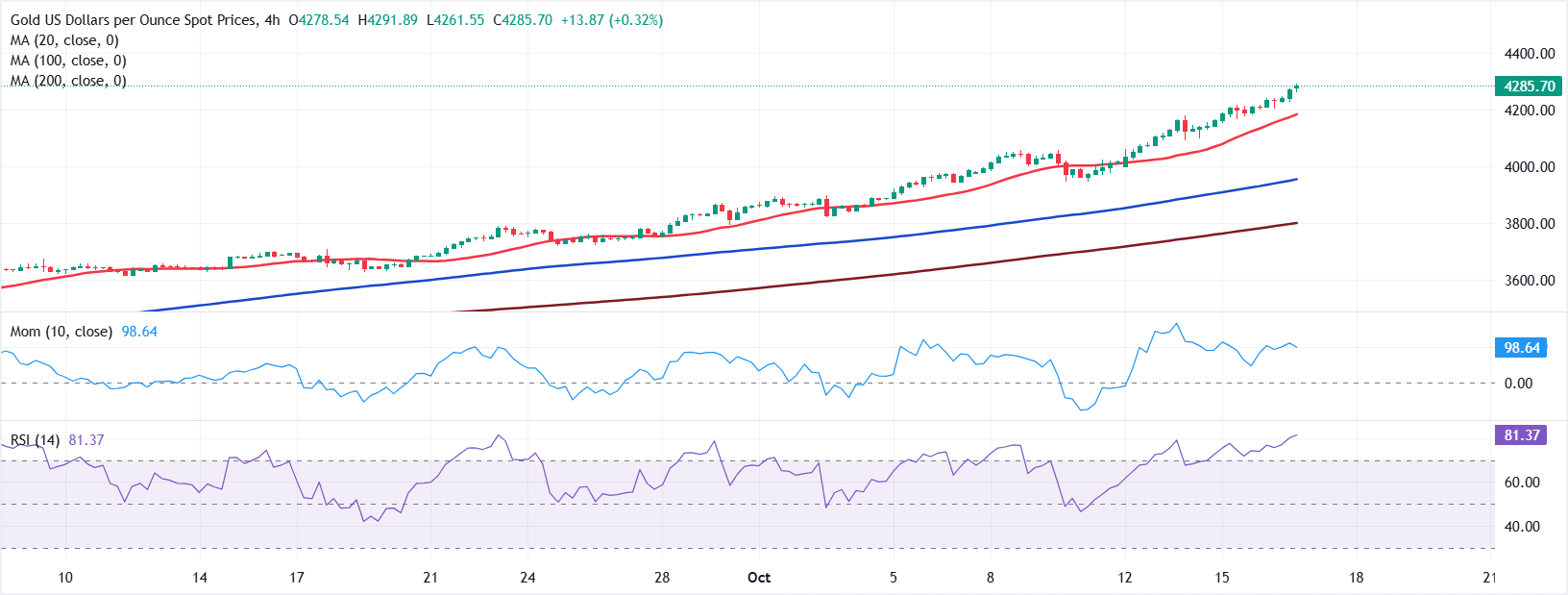This screenshot has height=595, width=1568.
Task: Click the blue 98.64 momentum value tag
Action: tap(1521, 348)
